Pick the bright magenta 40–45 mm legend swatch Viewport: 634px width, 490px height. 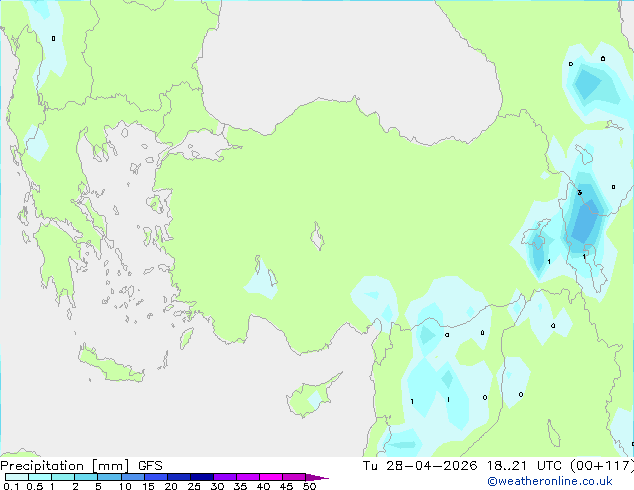271,477
